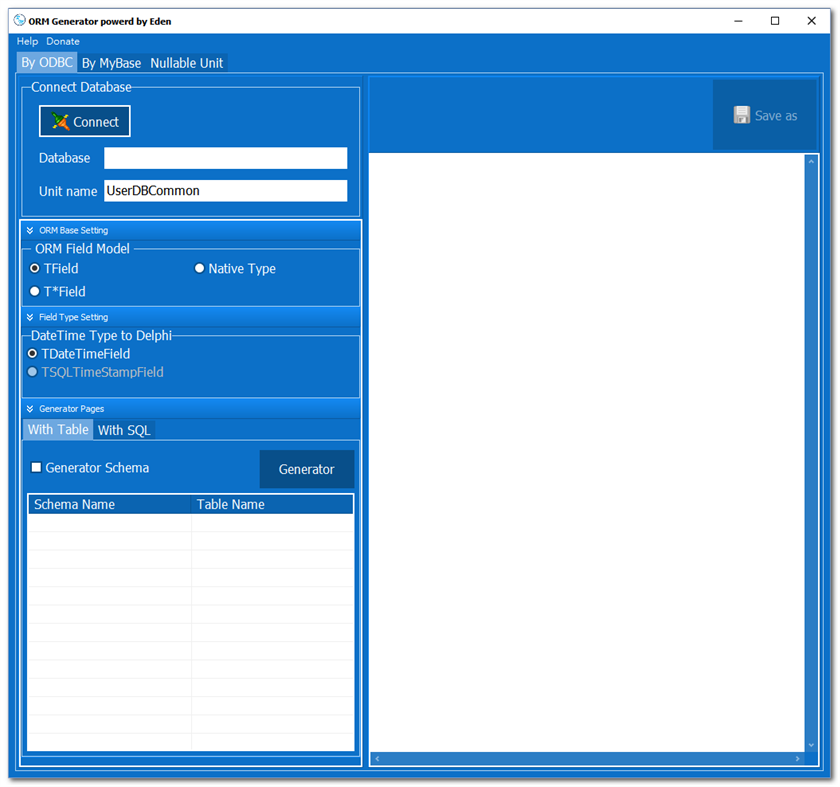Image resolution: width=840 pixels, height=787 pixels.
Task: Select the With SQL tab
Action: 124,430
